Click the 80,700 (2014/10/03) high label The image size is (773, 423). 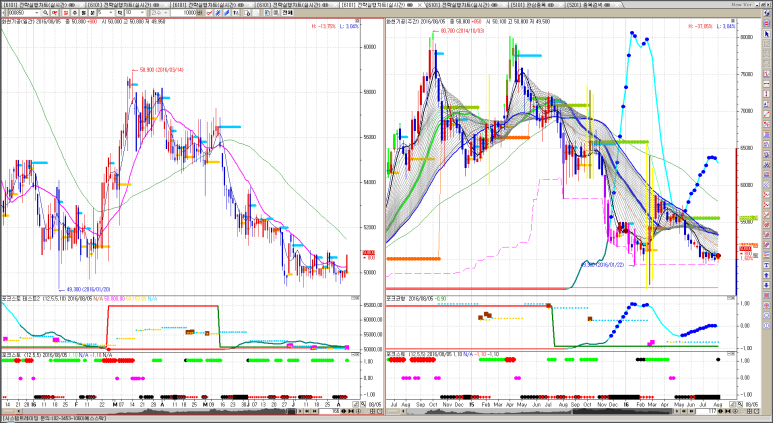[x=462, y=31]
